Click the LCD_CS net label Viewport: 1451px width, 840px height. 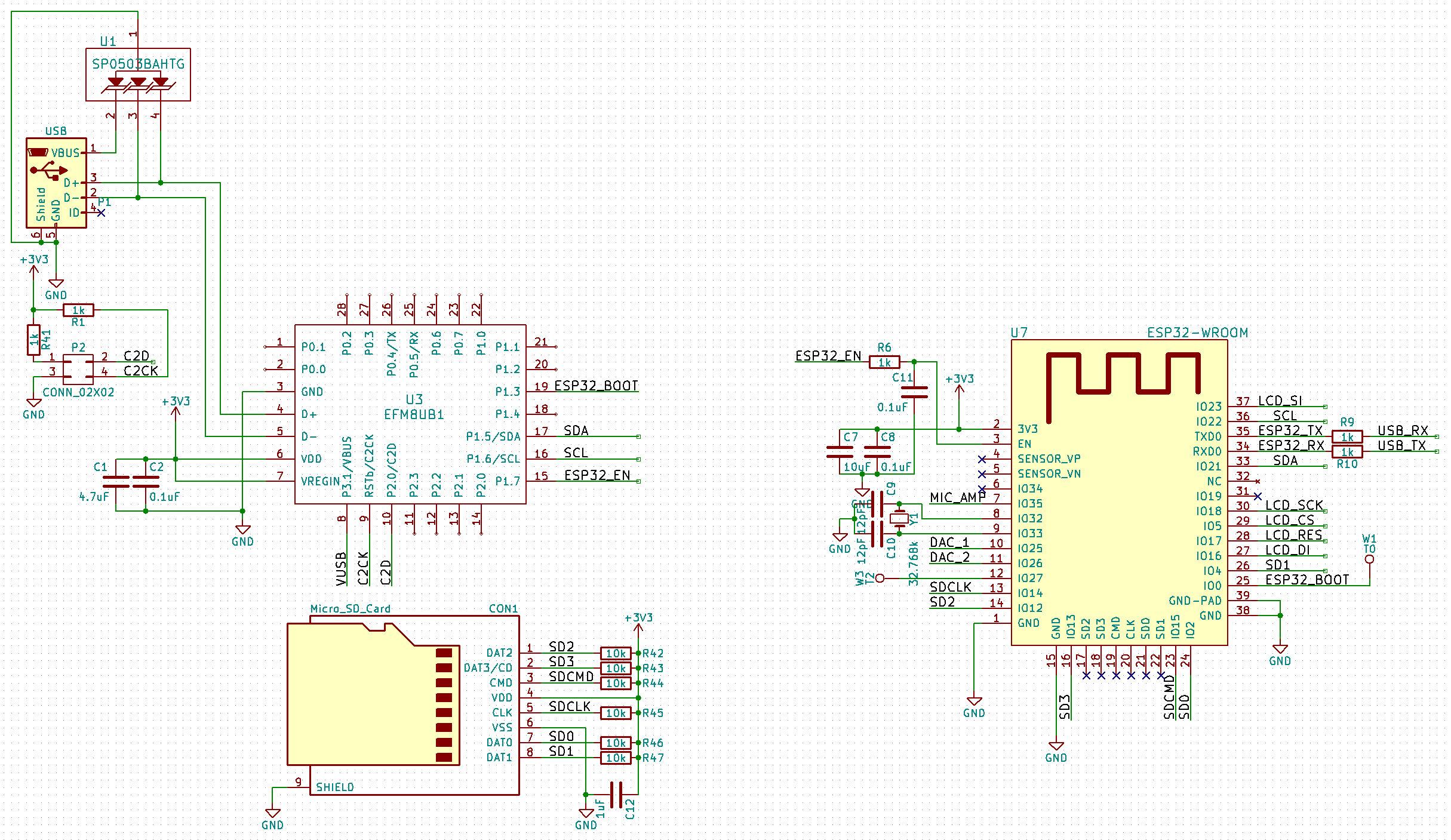tap(1290, 520)
